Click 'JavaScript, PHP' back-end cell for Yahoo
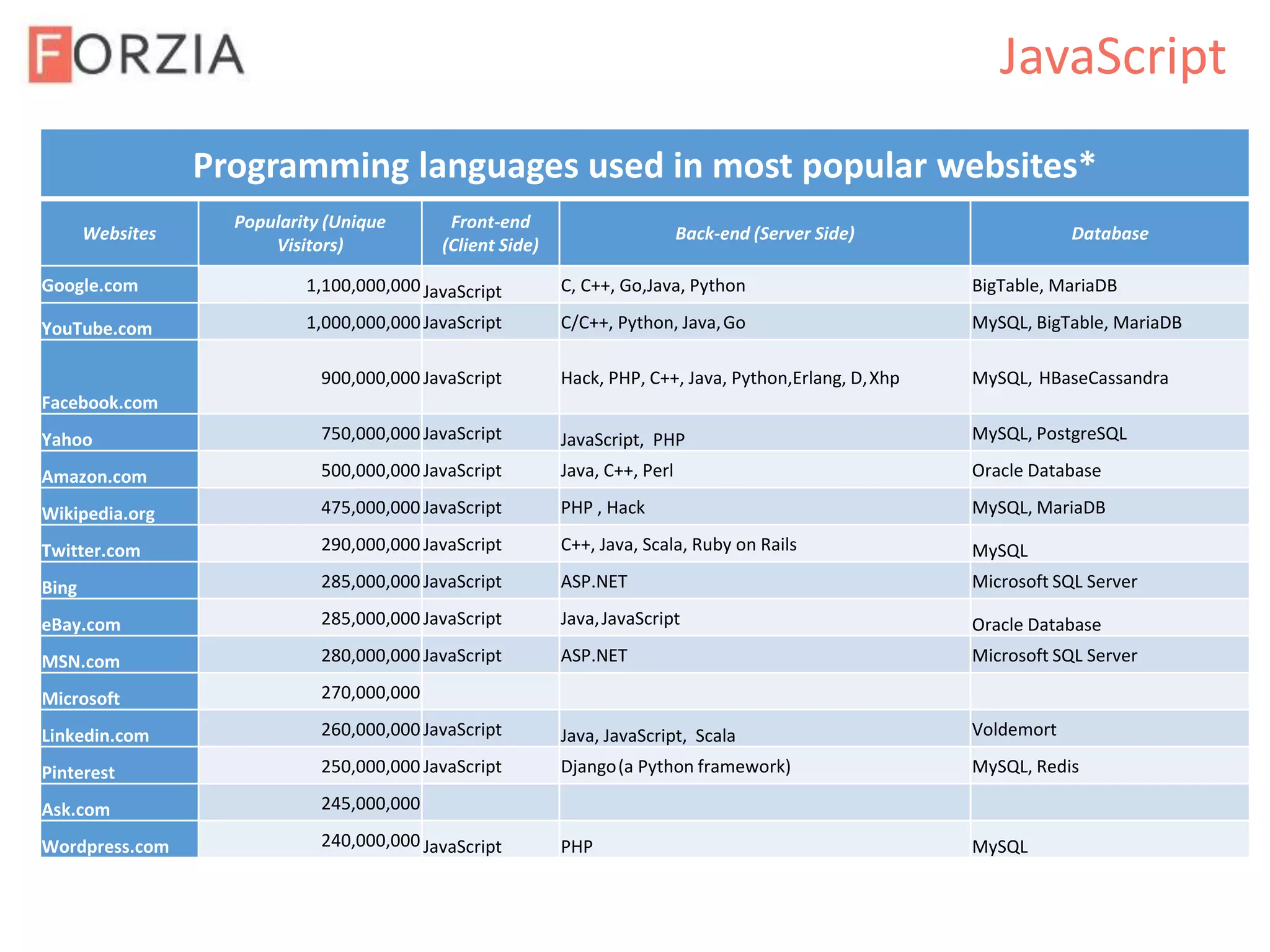Viewport: 1270px width, 952px height. pos(623,440)
